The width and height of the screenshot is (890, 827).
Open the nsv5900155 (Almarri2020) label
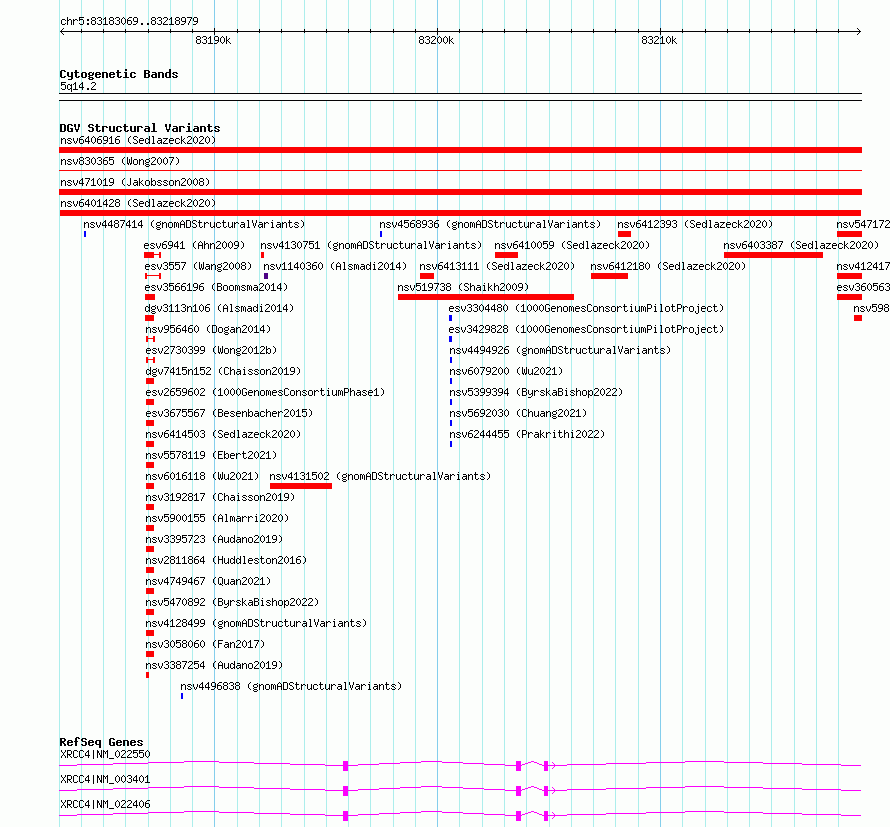point(217,518)
